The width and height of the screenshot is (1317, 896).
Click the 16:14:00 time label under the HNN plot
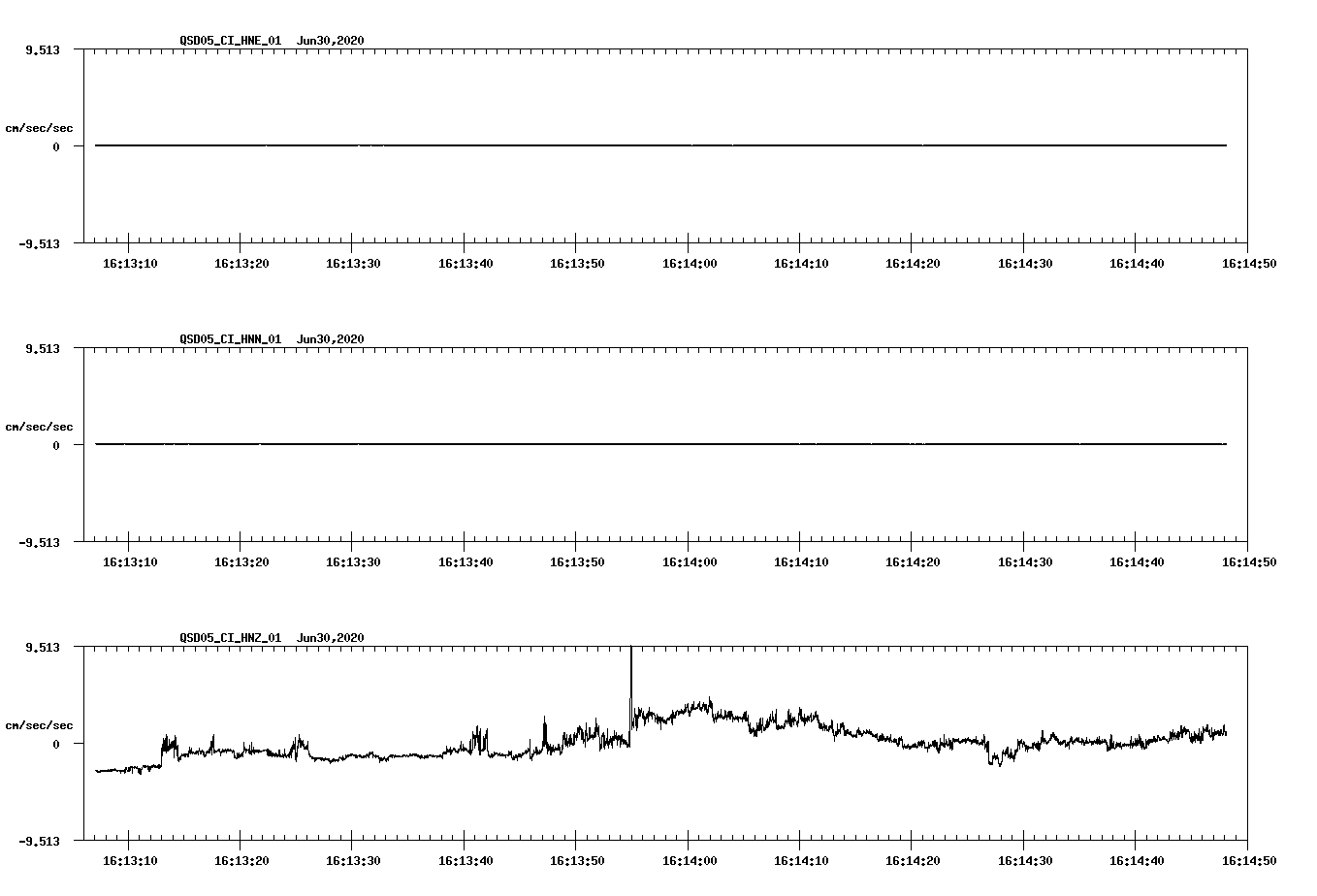[690, 561]
